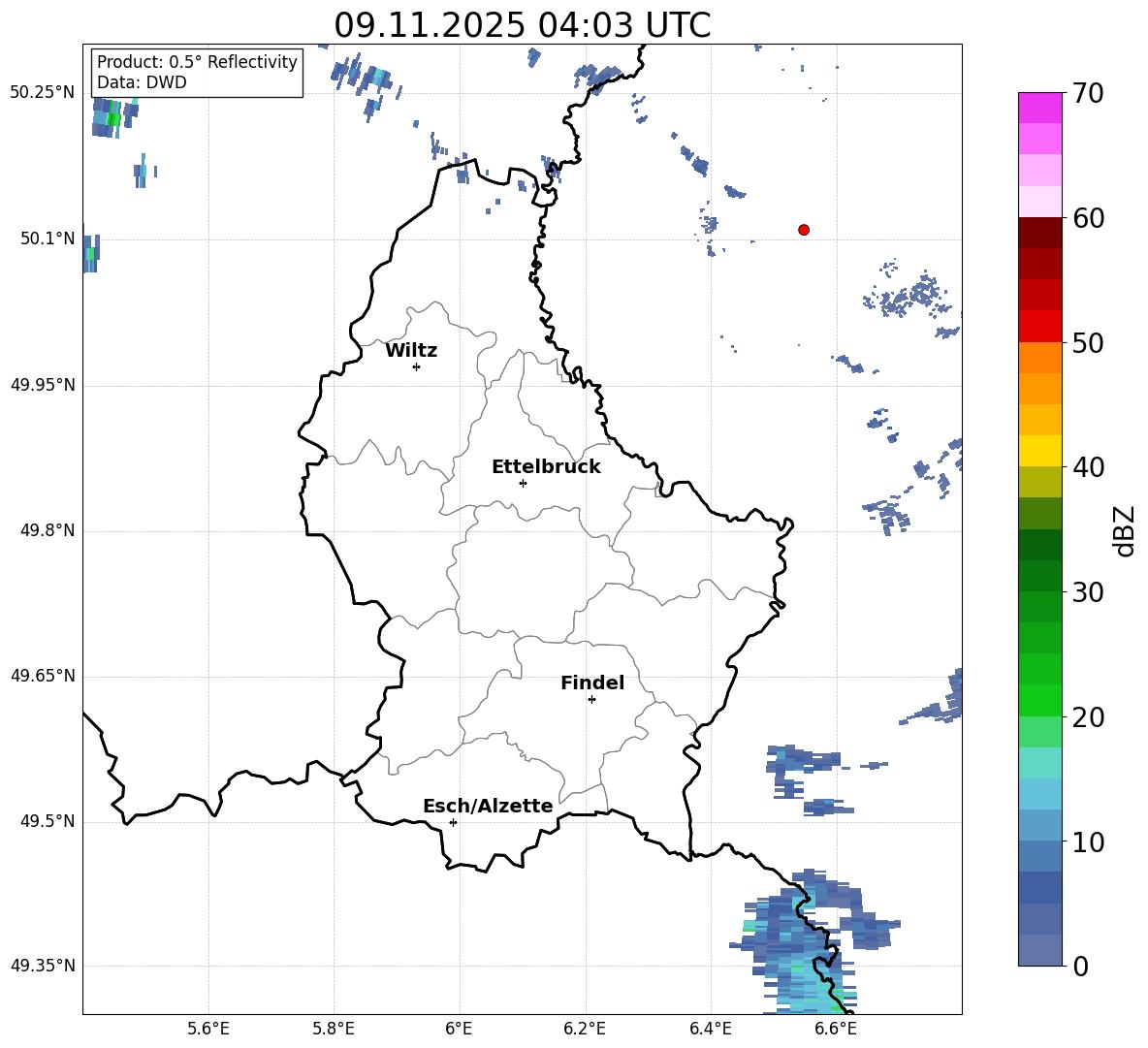Click the 30 colorbar tick label
Viewport: 1148px width, 1048px height.
[1088, 592]
